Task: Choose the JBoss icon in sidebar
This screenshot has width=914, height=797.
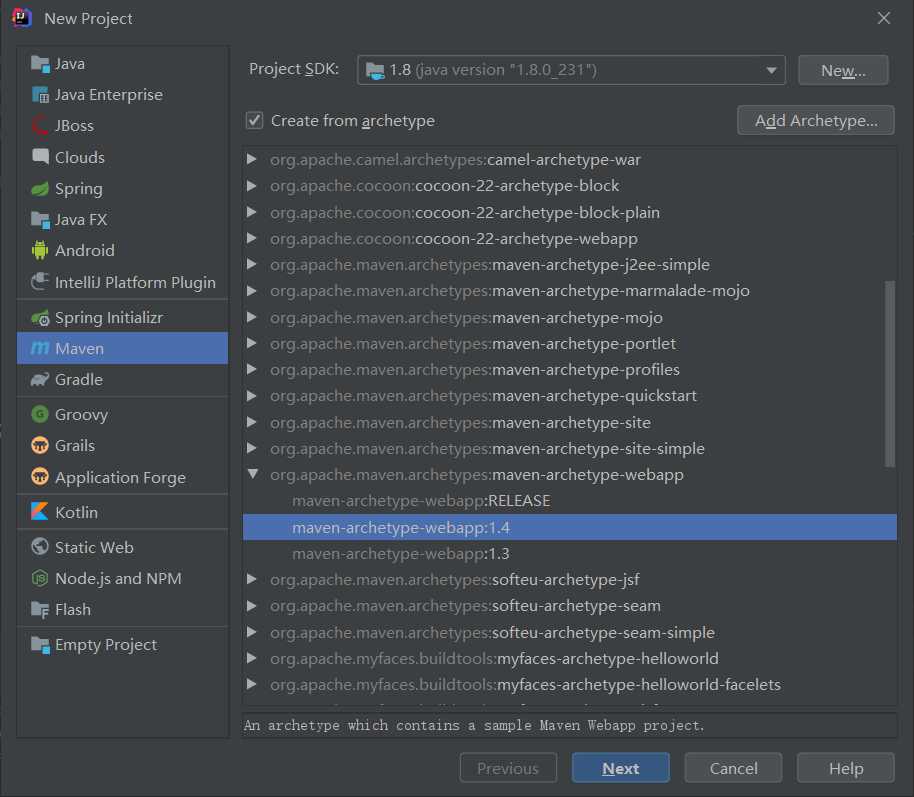Action: (x=40, y=125)
